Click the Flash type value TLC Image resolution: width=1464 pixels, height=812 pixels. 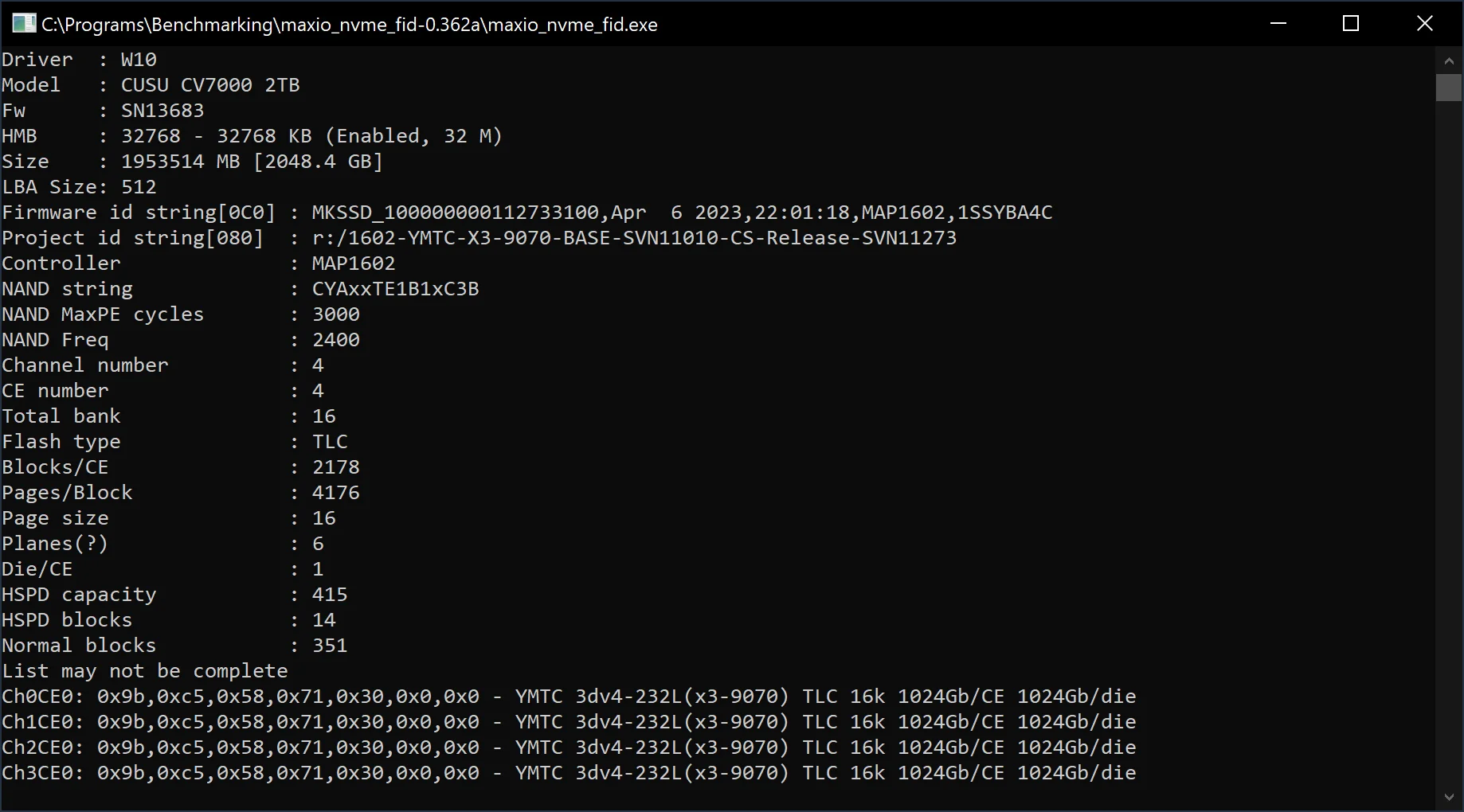[x=330, y=442]
